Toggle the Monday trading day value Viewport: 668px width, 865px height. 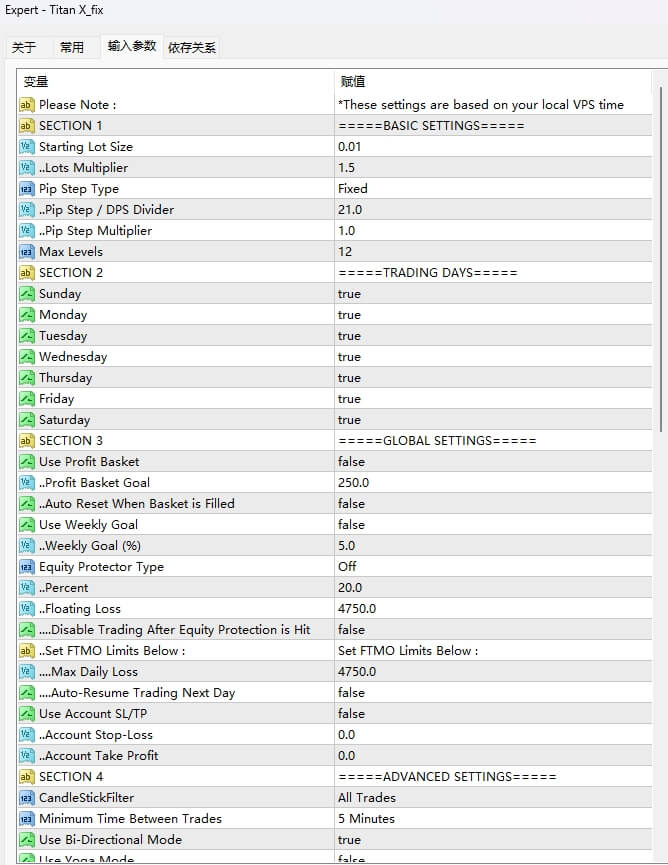pyautogui.click(x=350, y=315)
